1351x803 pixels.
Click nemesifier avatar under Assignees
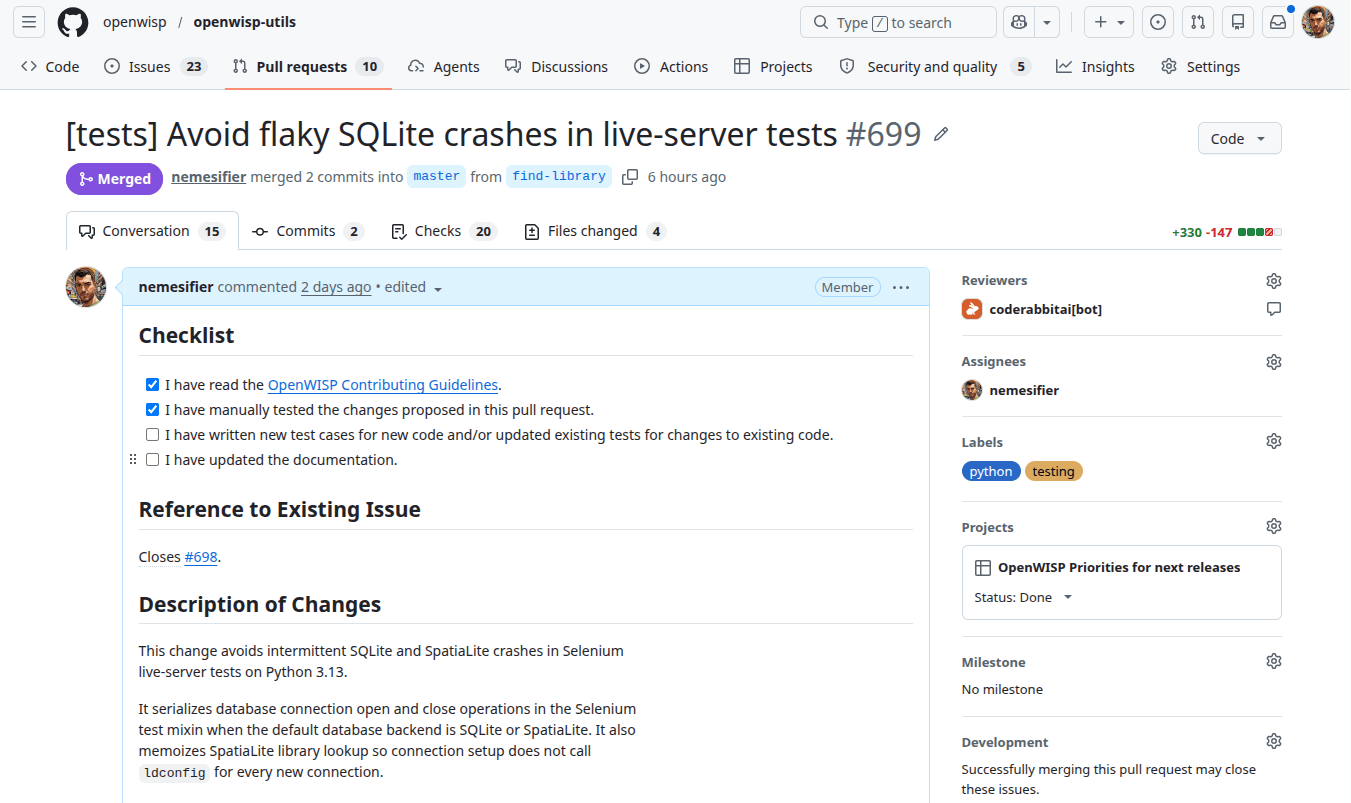point(972,390)
